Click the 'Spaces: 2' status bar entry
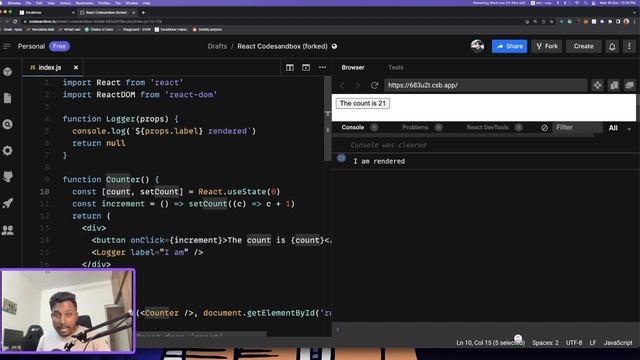640x360 pixels. 545,342
